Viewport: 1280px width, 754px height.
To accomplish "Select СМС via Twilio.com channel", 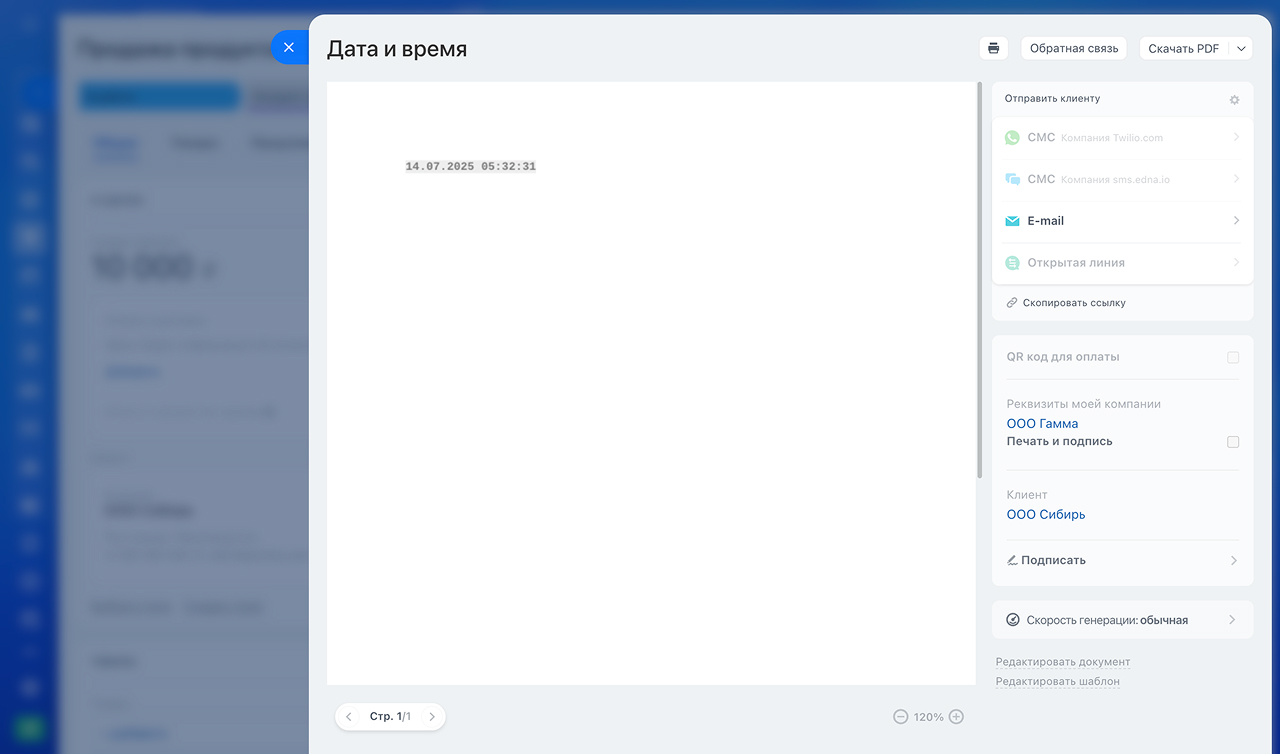I will click(1122, 138).
